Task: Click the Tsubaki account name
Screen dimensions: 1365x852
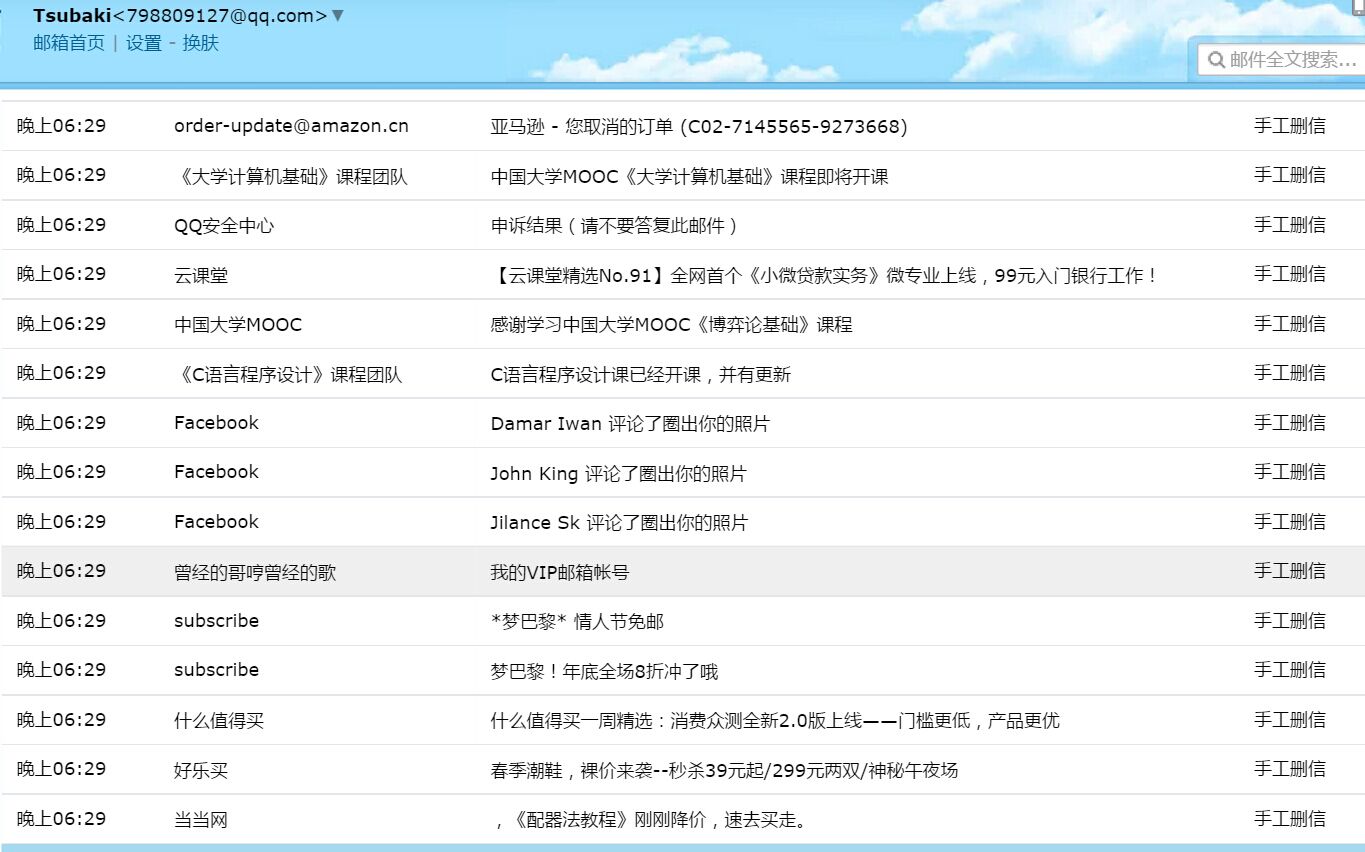Action: coord(75,15)
